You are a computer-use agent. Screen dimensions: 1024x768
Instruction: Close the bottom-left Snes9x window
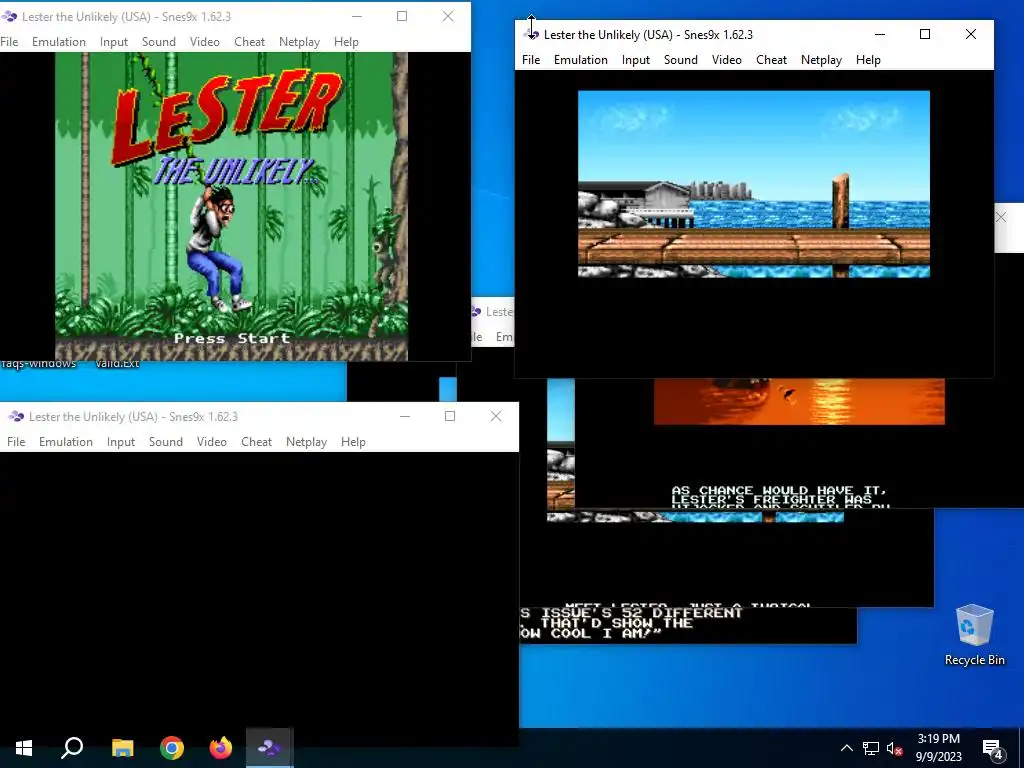496,417
